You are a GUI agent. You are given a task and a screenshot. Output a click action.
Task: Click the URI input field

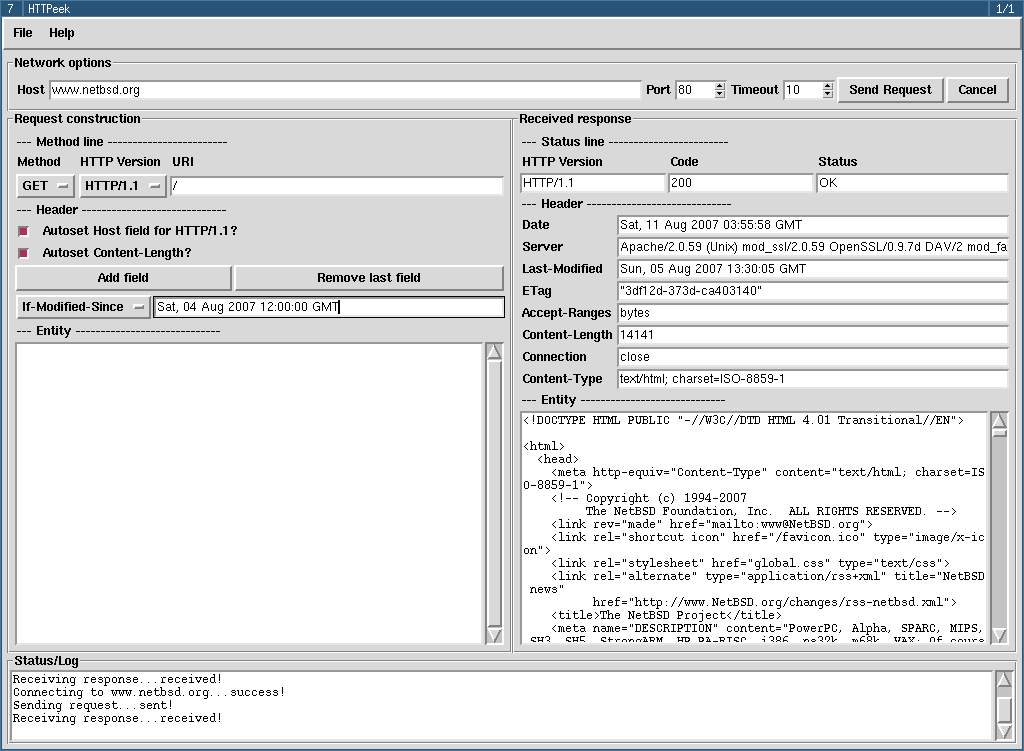(337, 186)
